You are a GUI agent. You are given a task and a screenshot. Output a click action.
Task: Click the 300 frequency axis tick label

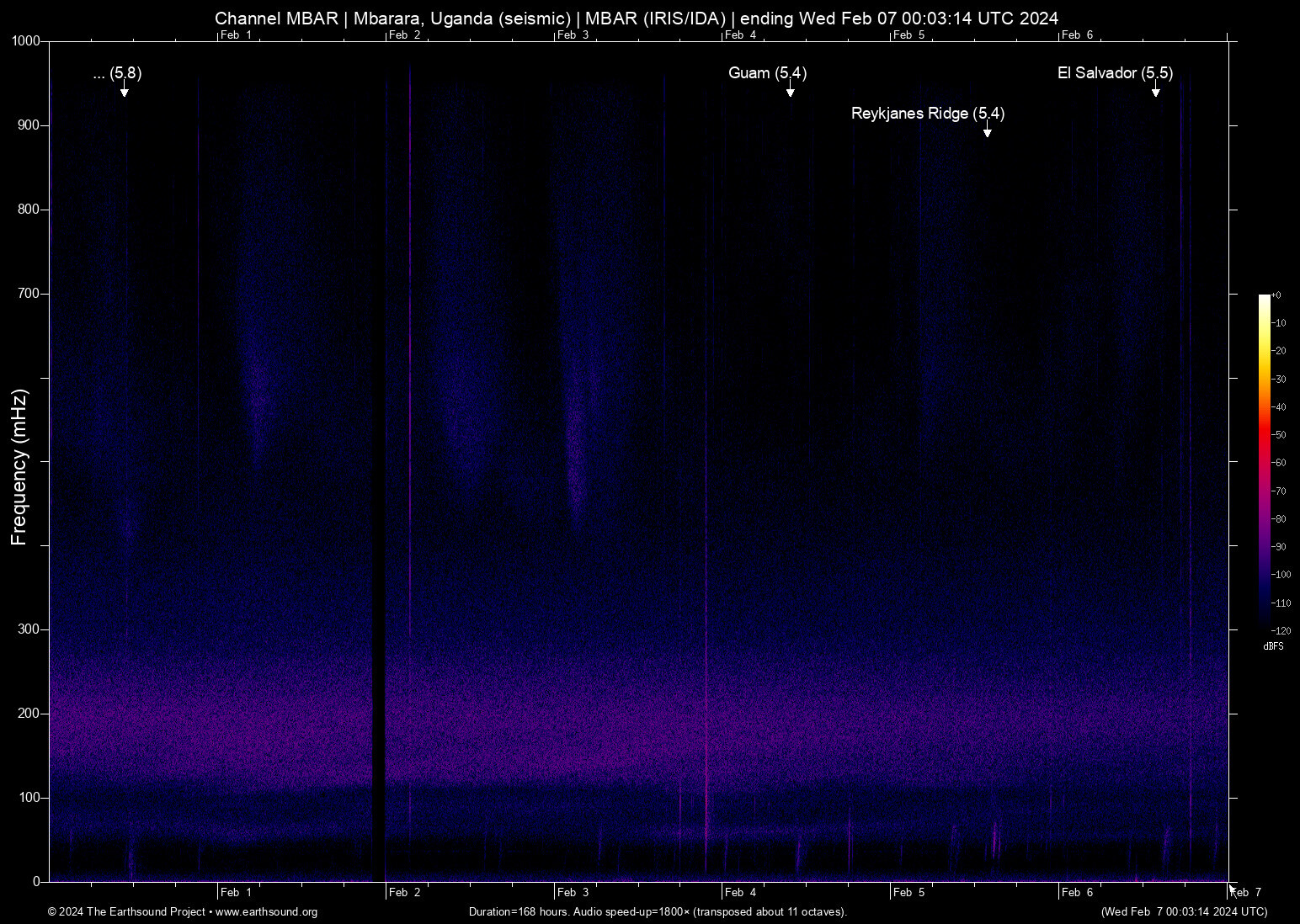click(29, 629)
